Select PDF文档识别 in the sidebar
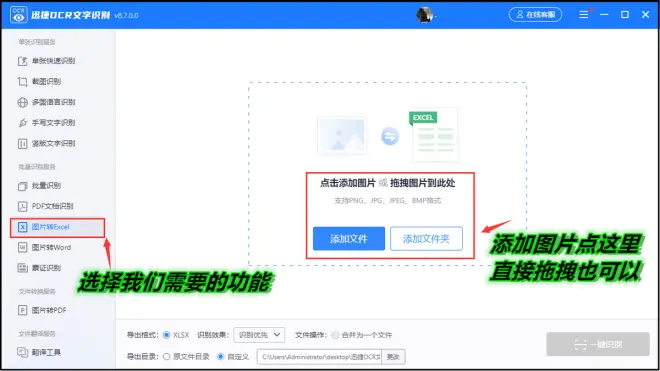 [45, 206]
